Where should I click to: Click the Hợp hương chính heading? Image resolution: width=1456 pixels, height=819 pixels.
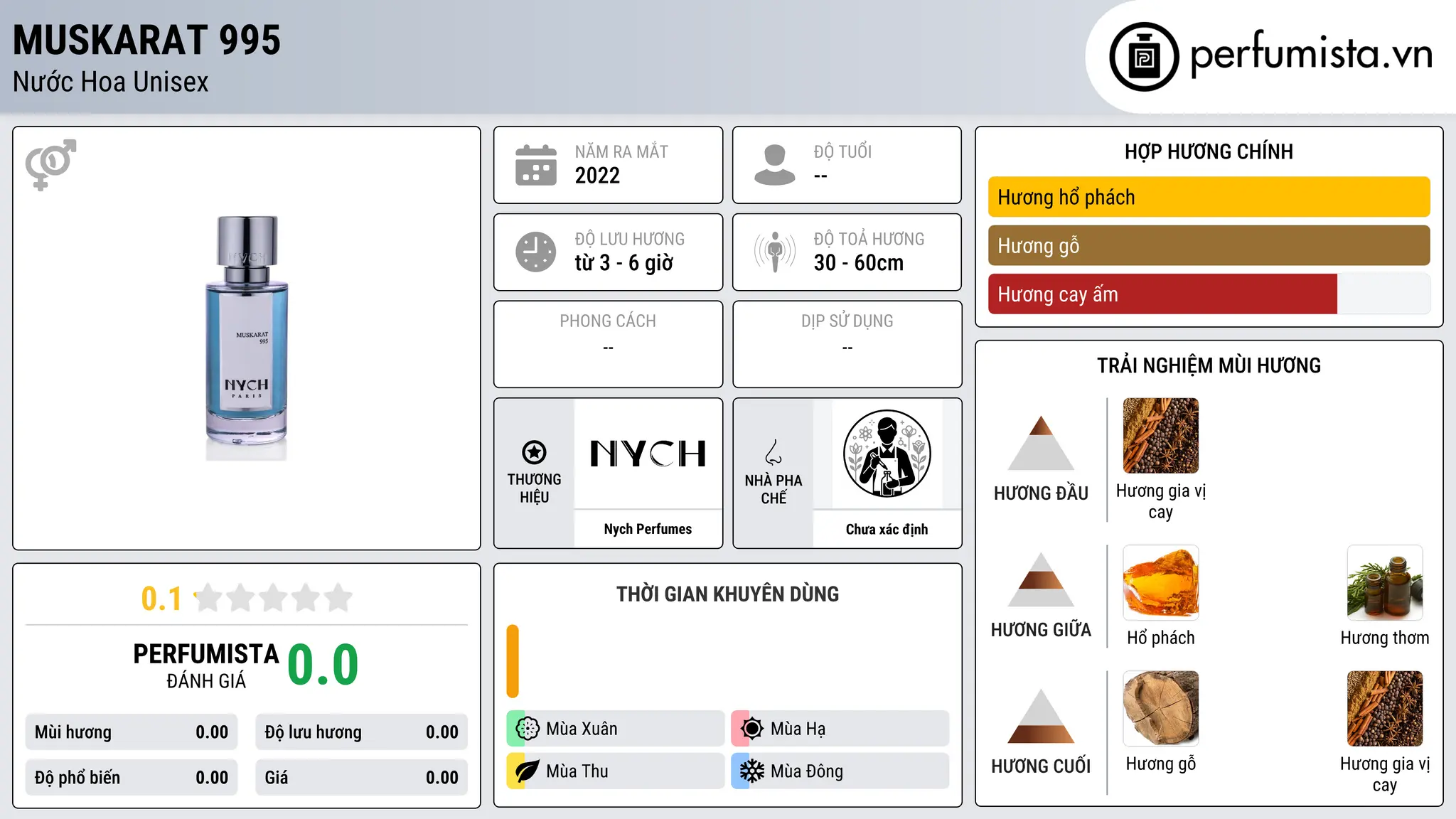pos(1209,151)
